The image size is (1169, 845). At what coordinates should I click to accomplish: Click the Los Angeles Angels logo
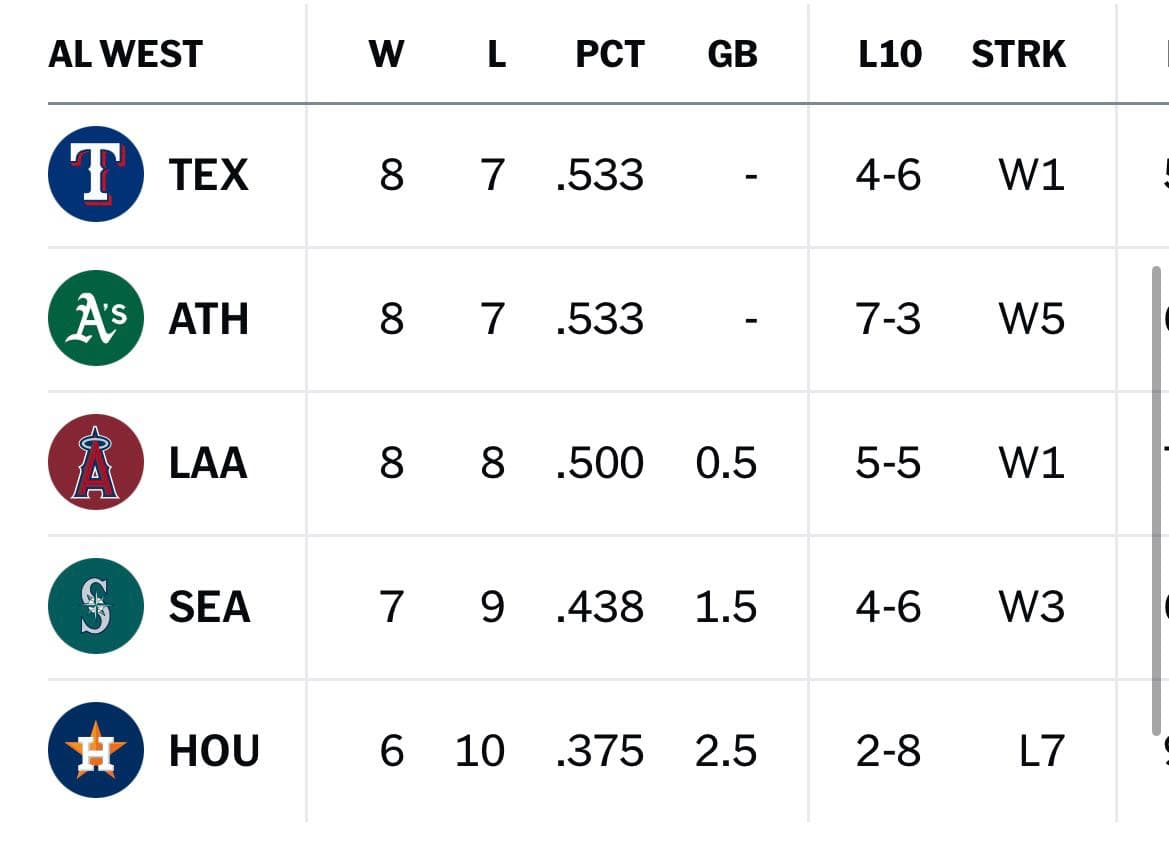(x=95, y=462)
